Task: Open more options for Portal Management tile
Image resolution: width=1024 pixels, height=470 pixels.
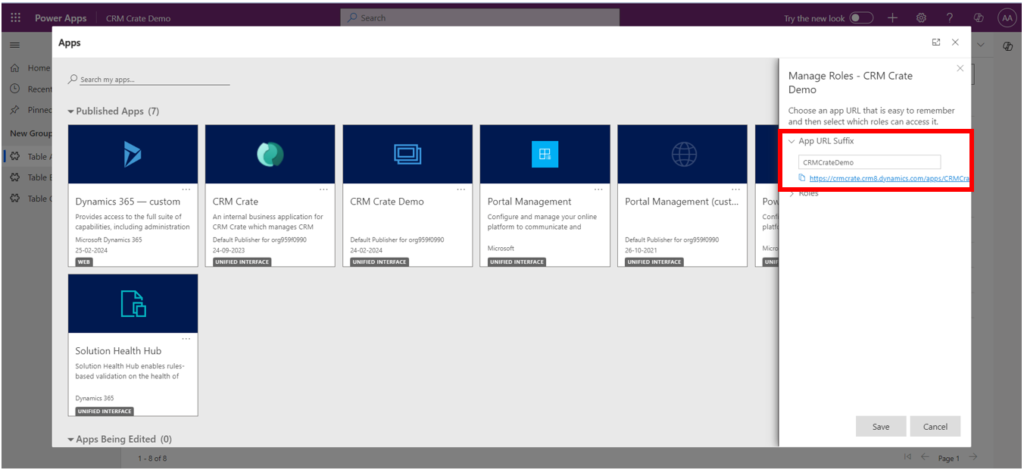Action: click(598, 189)
